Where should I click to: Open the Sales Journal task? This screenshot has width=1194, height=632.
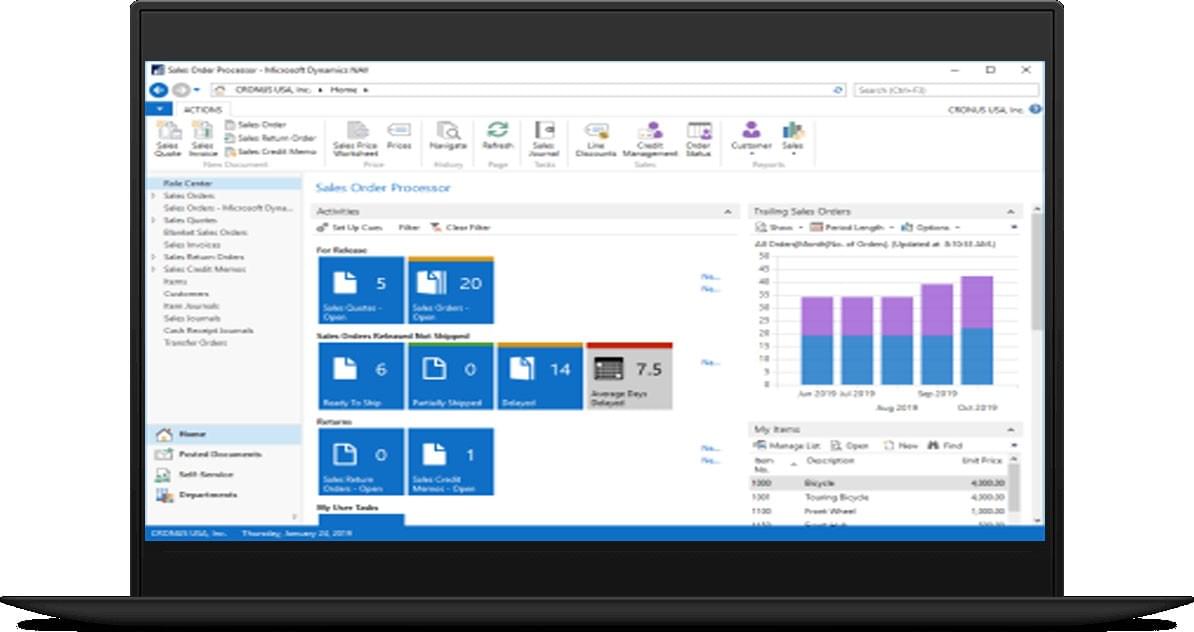click(x=544, y=138)
